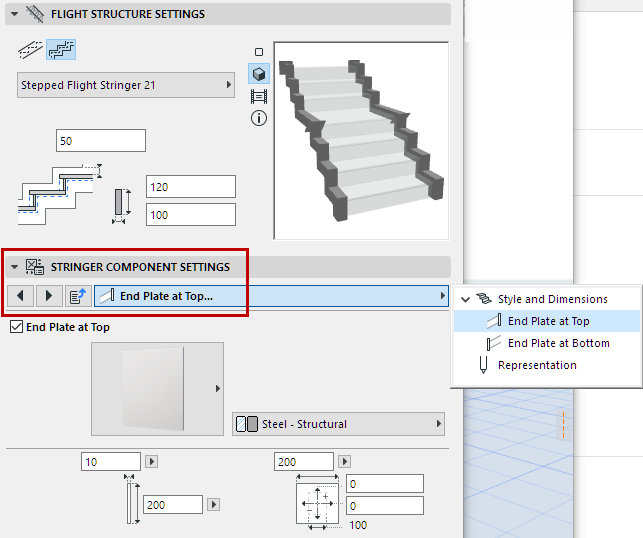
Task: Click the Stringer Component Settings heading text
Action: 140,267
